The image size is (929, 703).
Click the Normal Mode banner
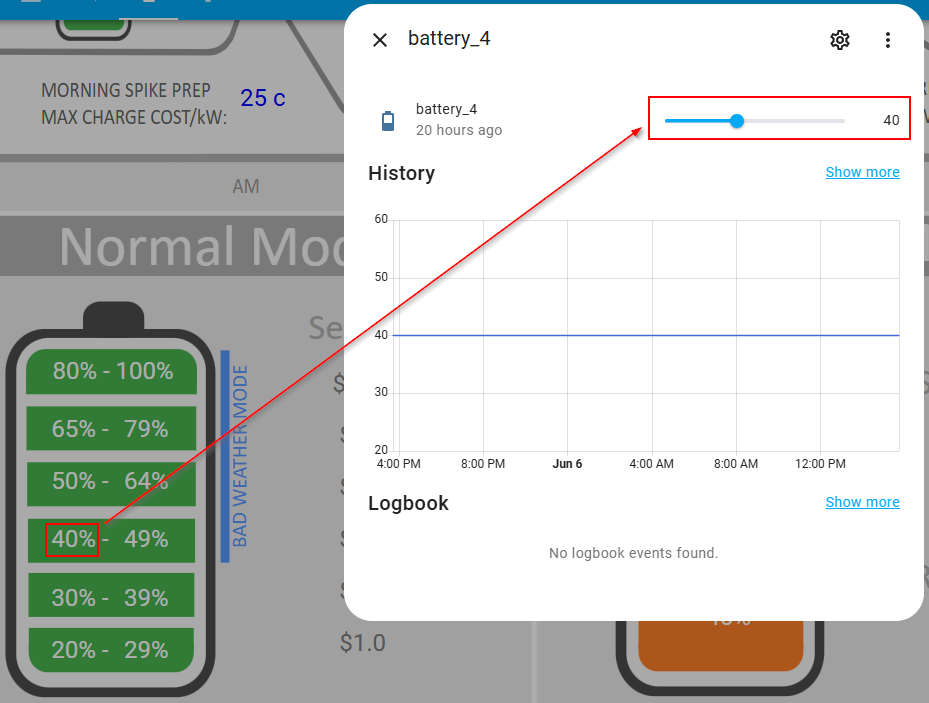200,246
